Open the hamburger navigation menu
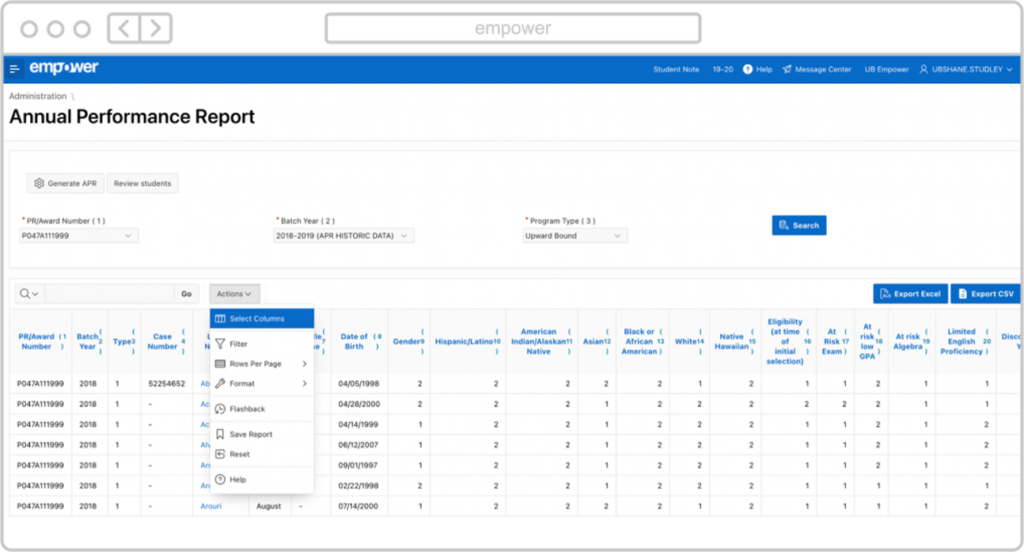The height and width of the screenshot is (552, 1024). tap(15, 69)
